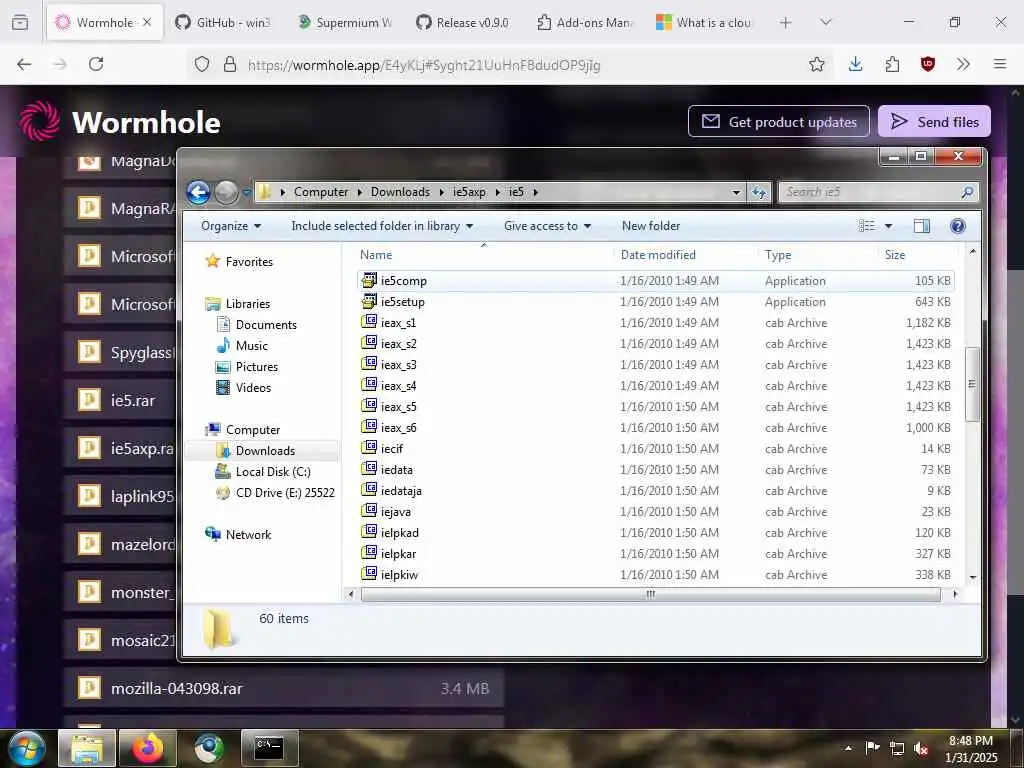Click the padlock site info icon
Image resolution: width=1024 pixels, height=768 pixels.
pyautogui.click(x=230, y=64)
